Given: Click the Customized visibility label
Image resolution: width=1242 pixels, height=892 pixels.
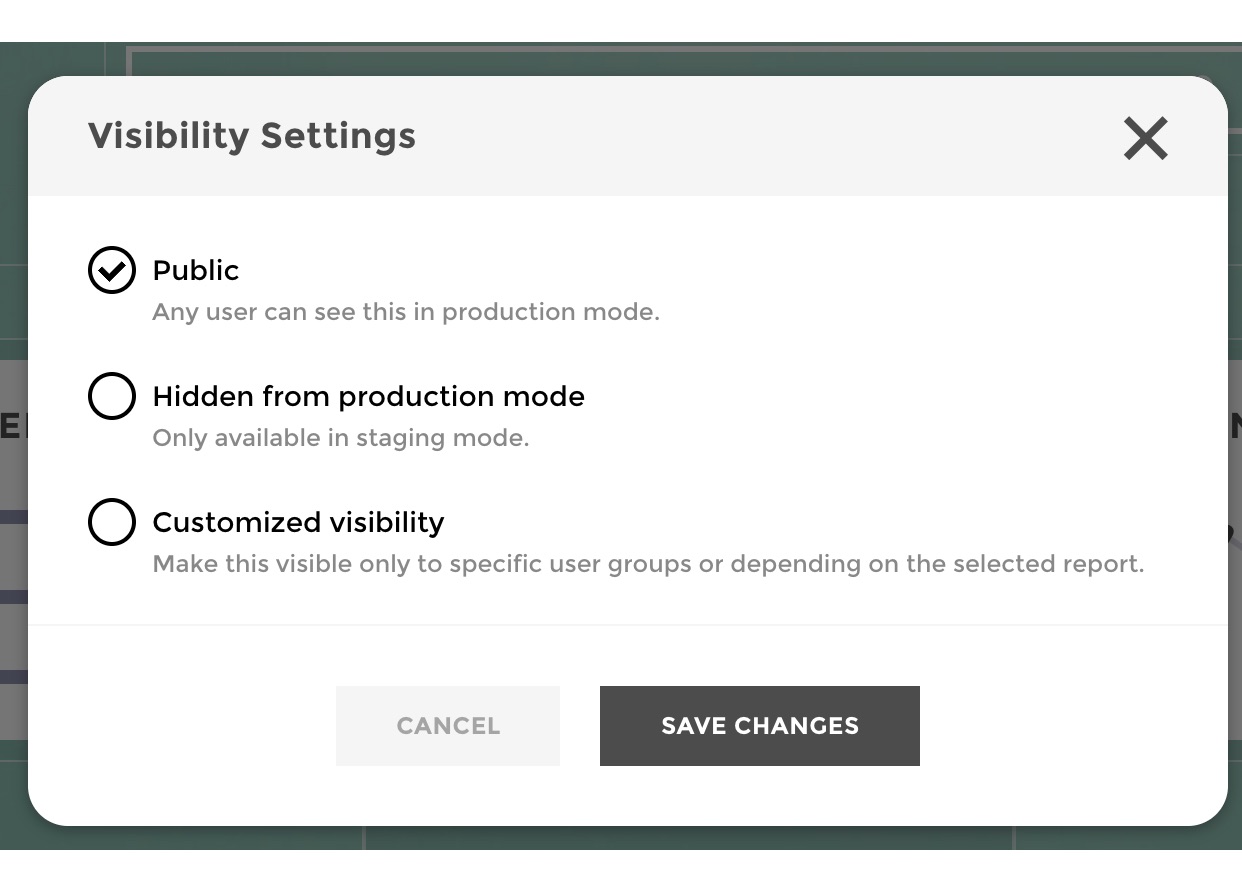Looking at the screenshot, I should 298,522.
